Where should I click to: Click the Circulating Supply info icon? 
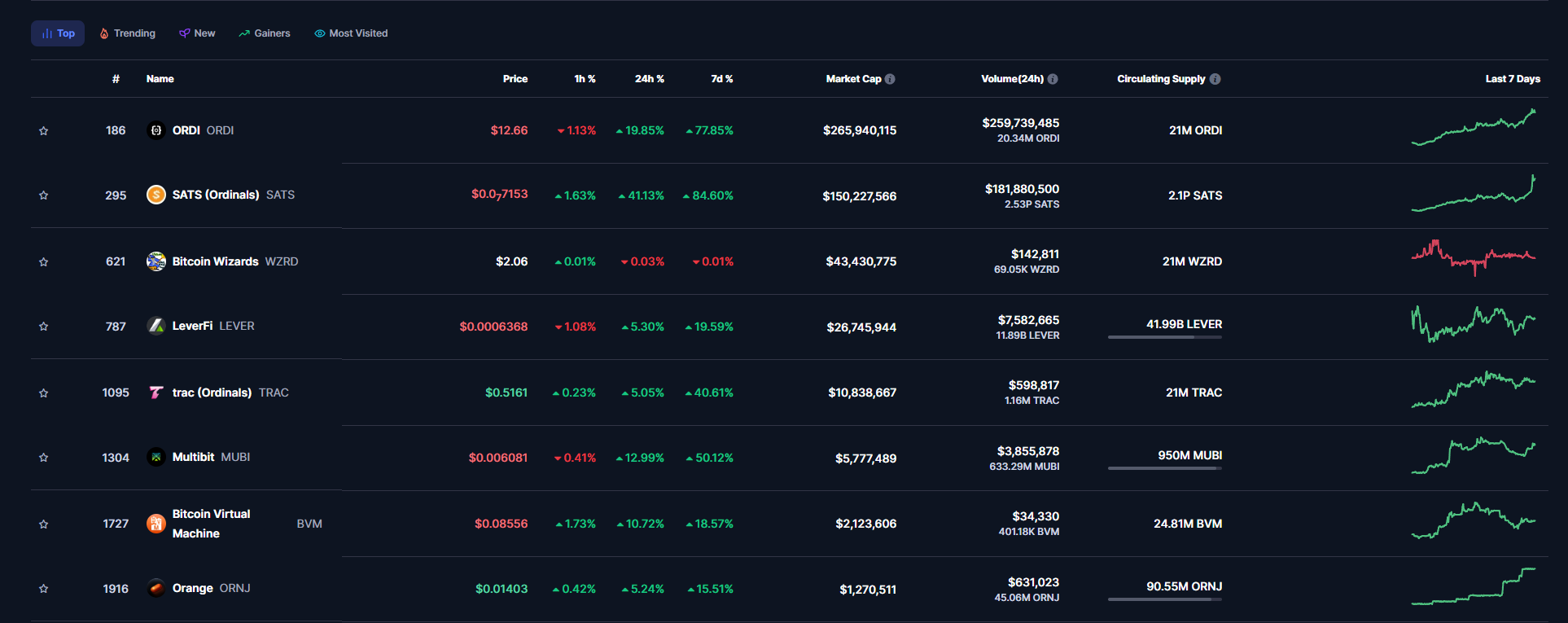coord(1215,79)
